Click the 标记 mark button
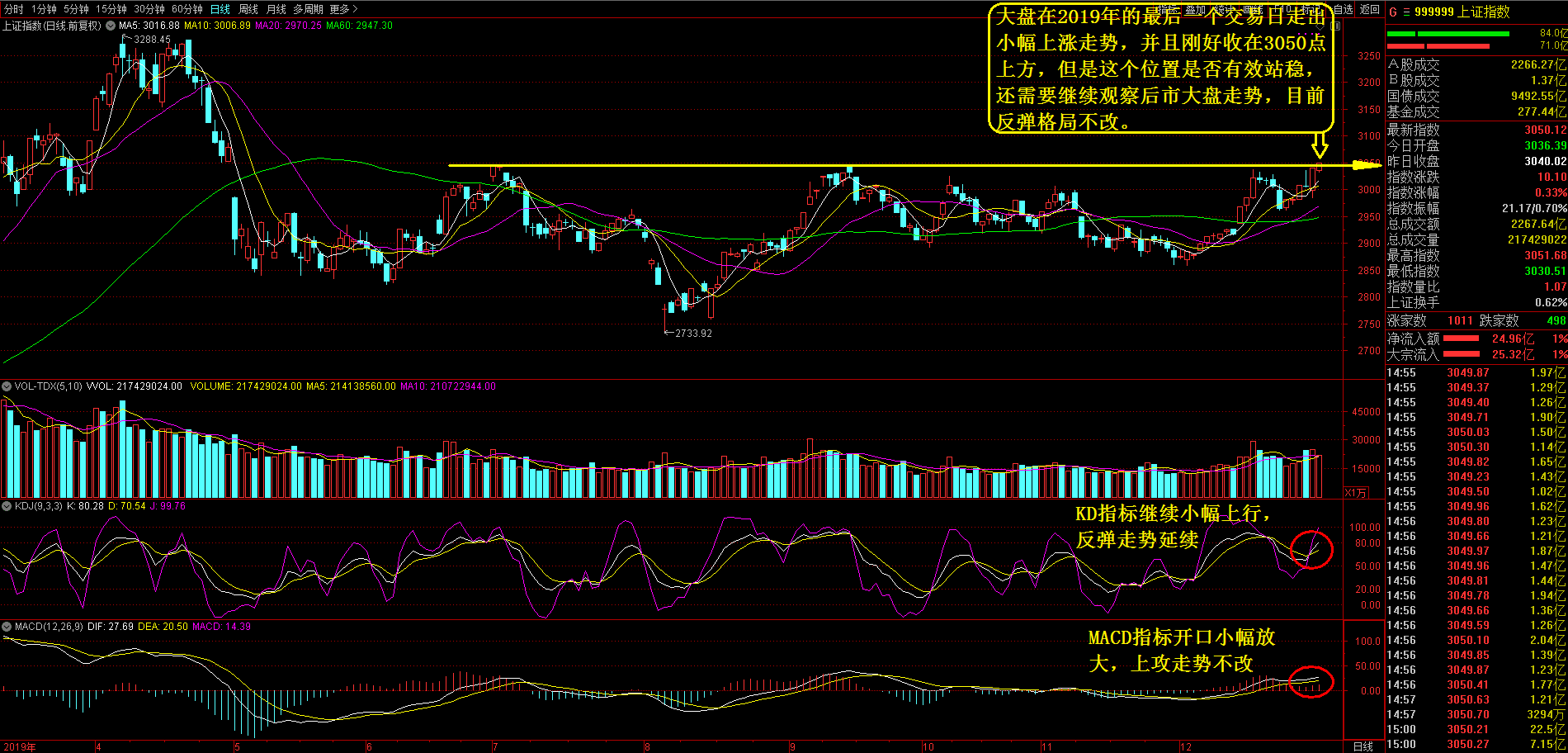 coord(1311,9)
